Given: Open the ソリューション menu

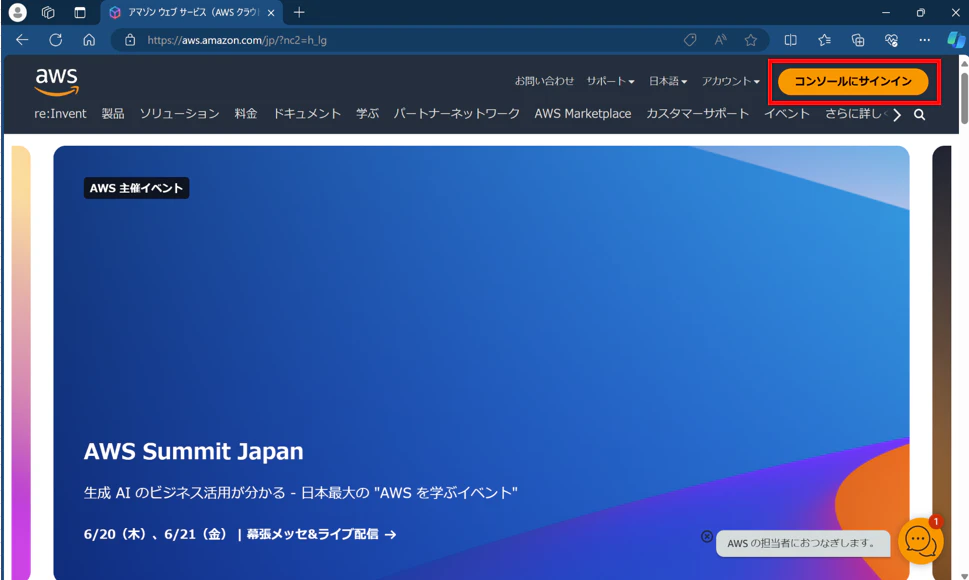Looking at the screenshot, I should 179,114.
